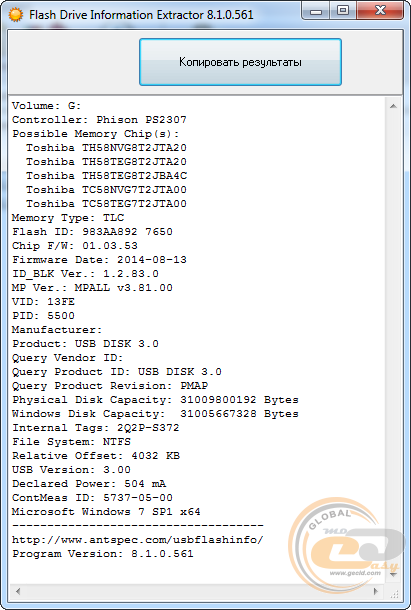Minimize the Flash Drive Information Extractor window
Screen dimensions: 411x610
[316, 11]
